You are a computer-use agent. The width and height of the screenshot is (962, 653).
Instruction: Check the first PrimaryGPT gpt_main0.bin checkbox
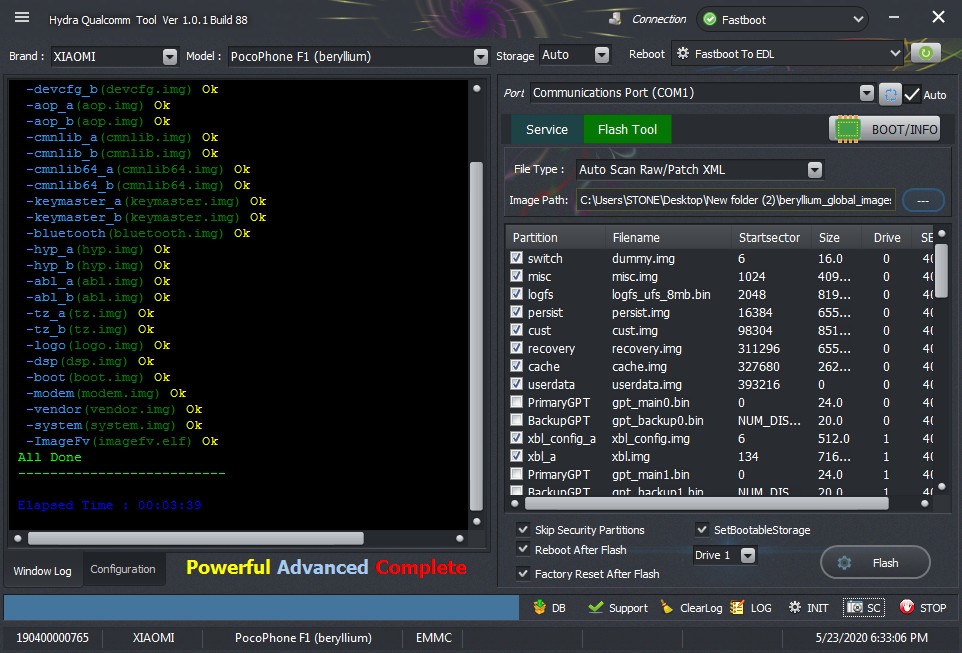tap(517, 402)
